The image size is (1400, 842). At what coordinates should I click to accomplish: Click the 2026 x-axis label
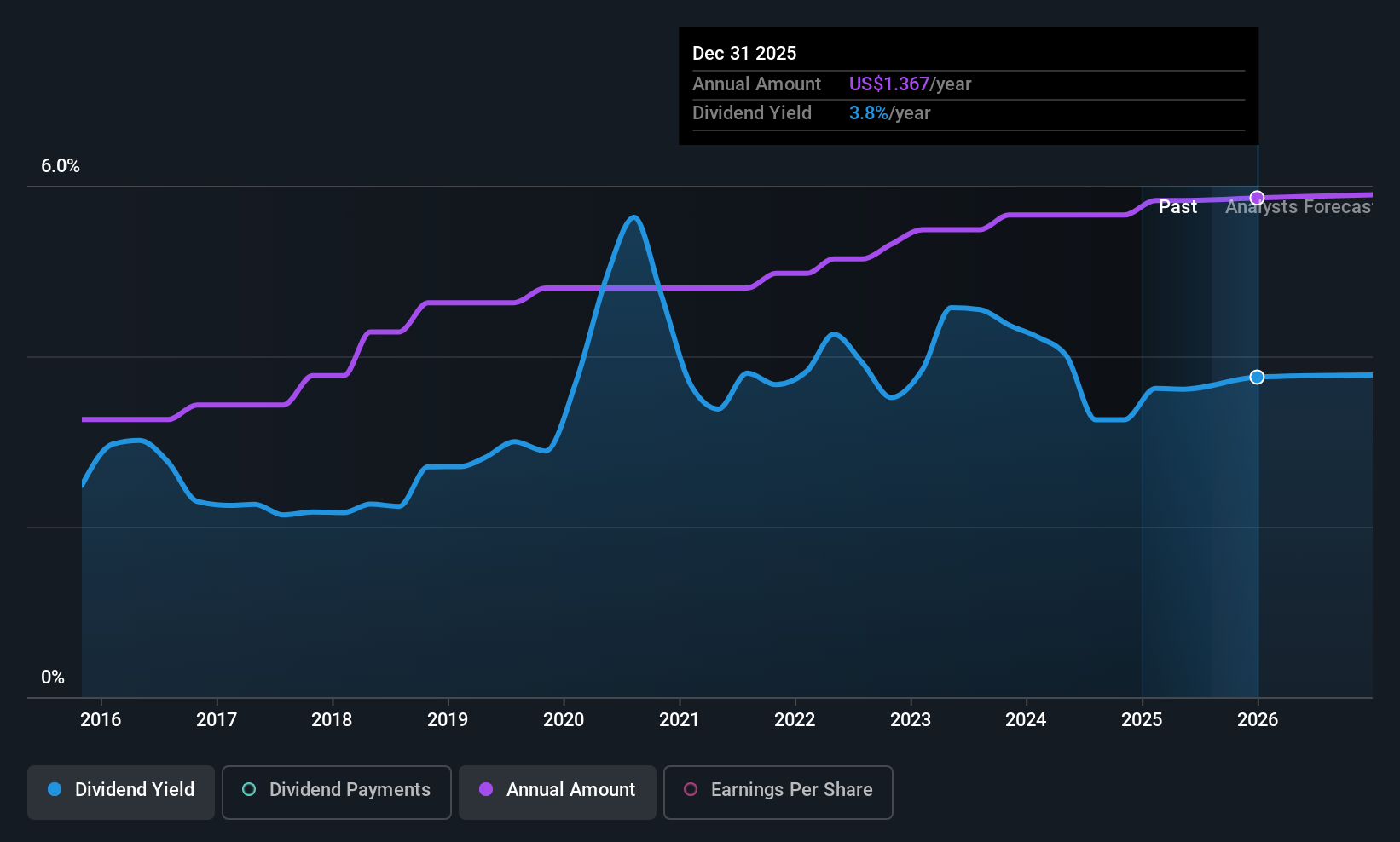click(1258, 719)
